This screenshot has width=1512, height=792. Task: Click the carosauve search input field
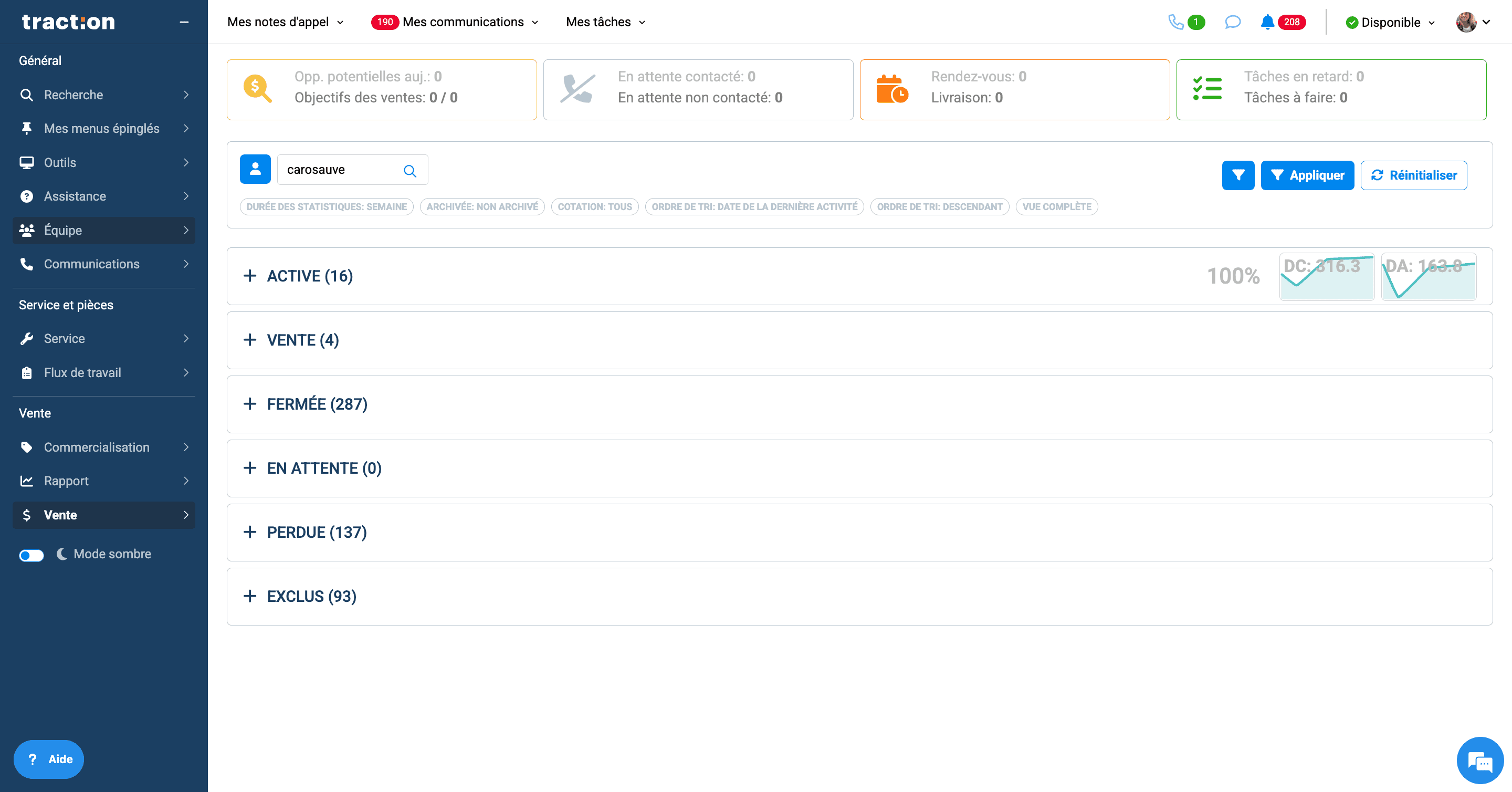pos(352,170)
